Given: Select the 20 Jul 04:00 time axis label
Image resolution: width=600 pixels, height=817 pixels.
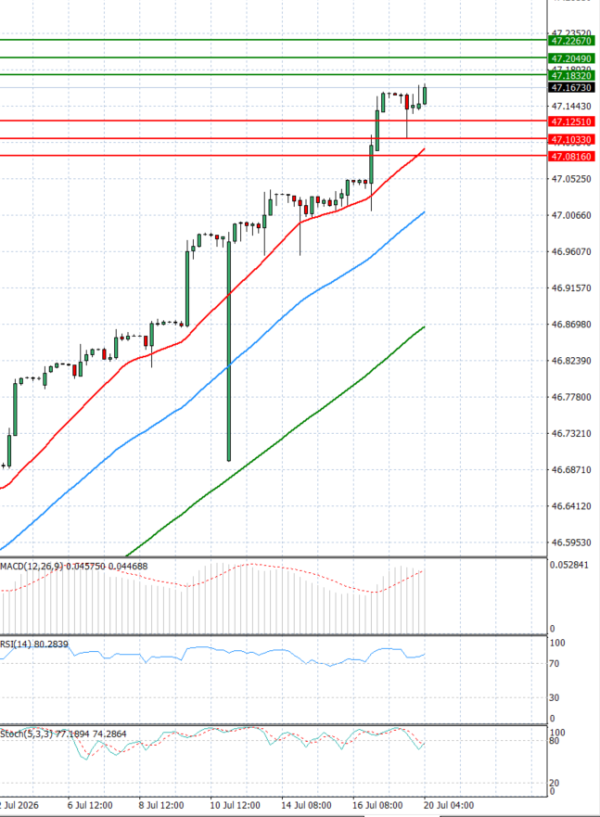Looking at the screenshot, I should click(x=449, y=805).
